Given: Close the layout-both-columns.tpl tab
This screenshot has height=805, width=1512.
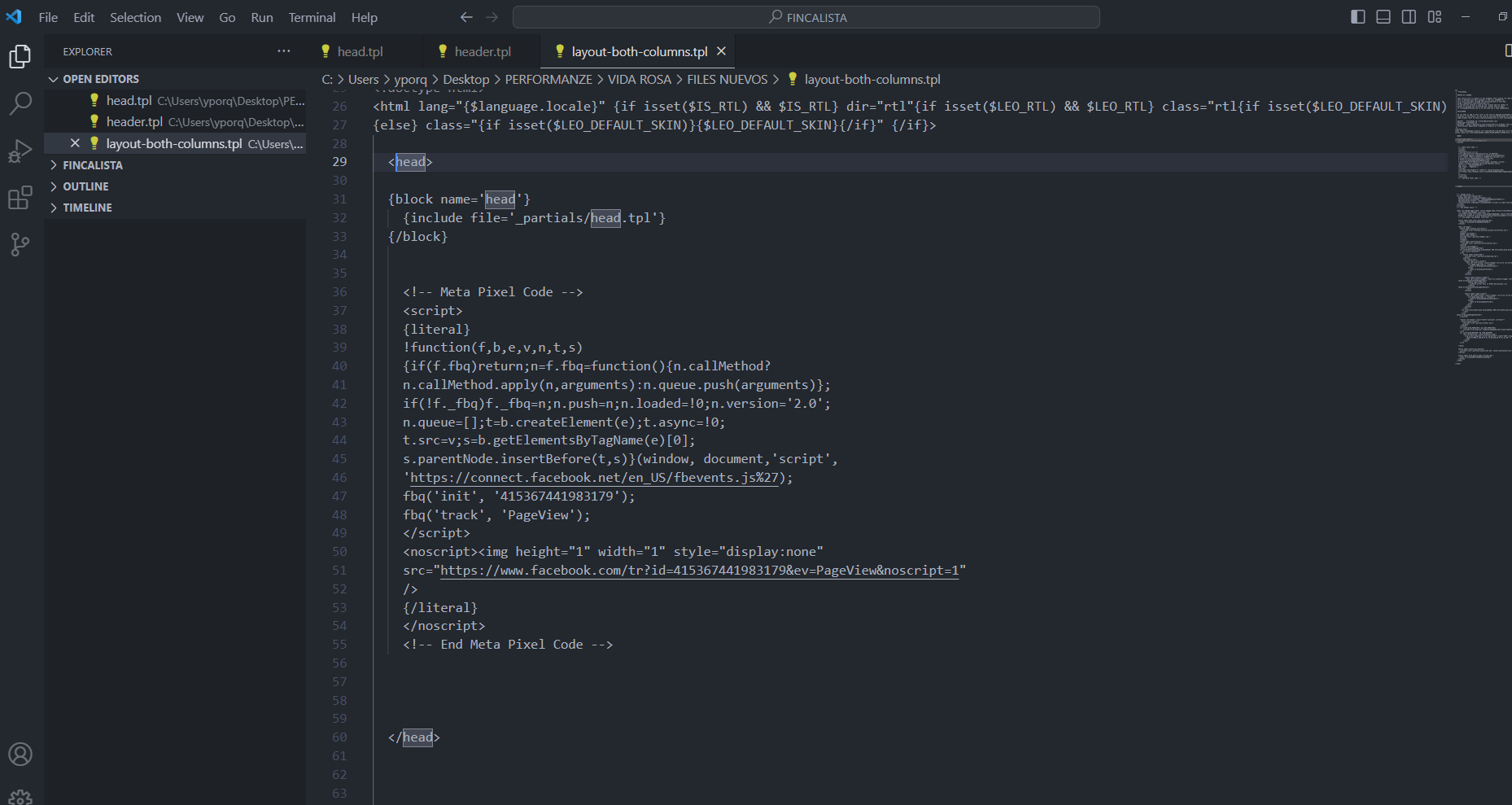Looking at the screenshot, I should [x=721, y=51].
